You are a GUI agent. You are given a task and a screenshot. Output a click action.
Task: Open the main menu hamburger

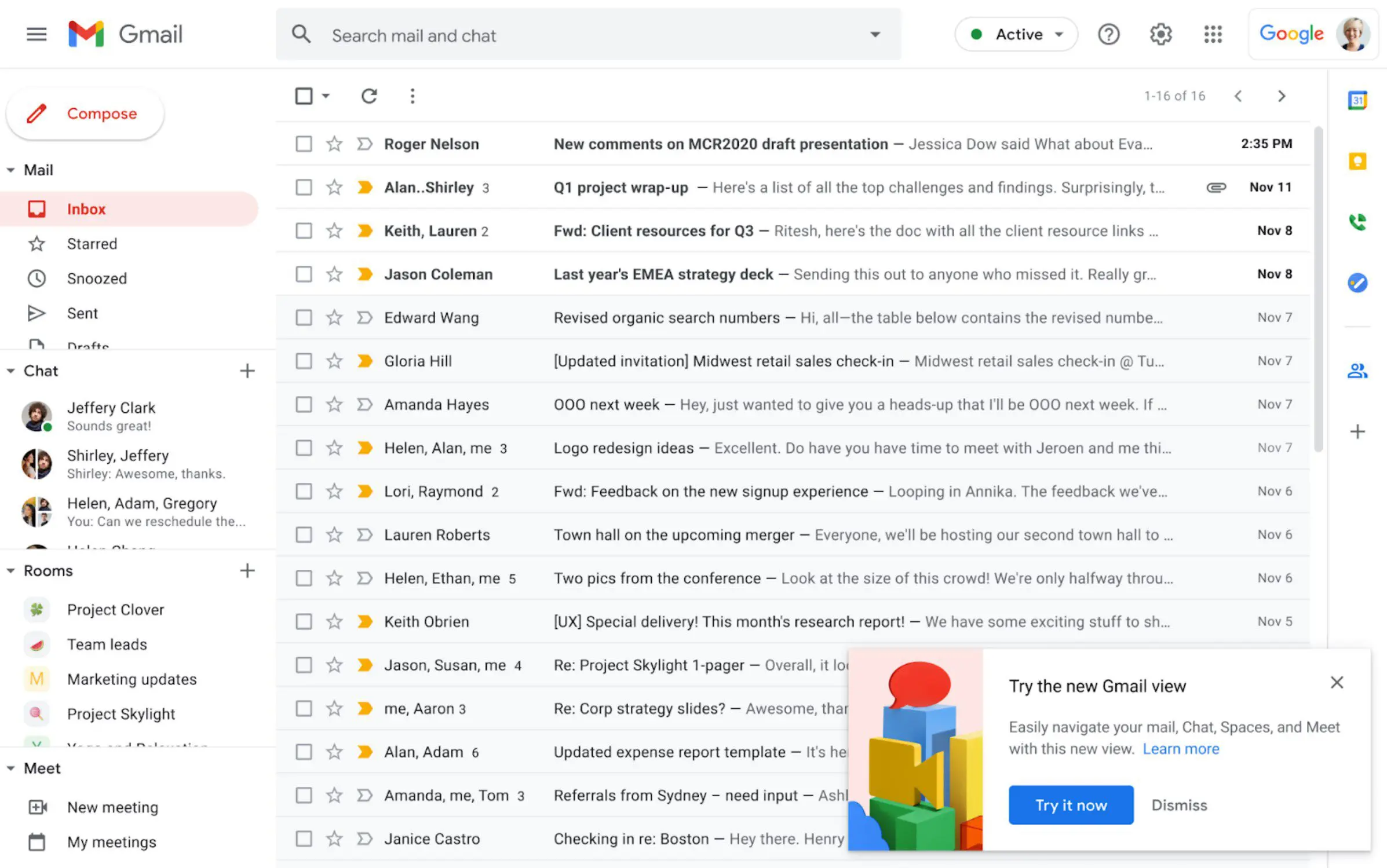[x=36, y=34]
